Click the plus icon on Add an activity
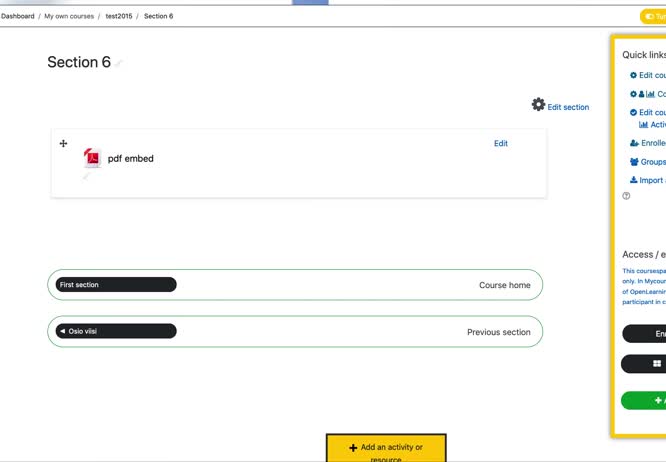 pyautogui.click(x=353, y=448)
